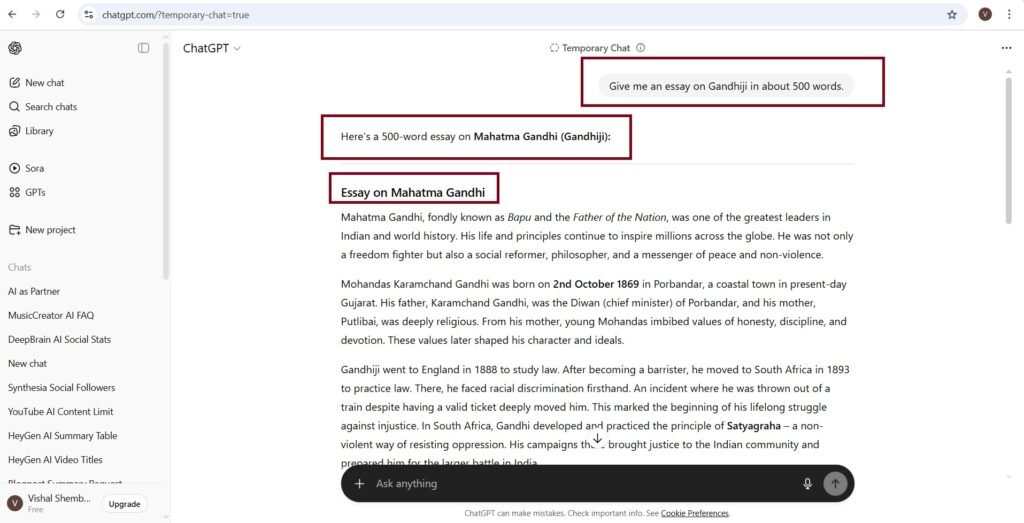This screenshot has width=1024, height=523.
Task: Click the Temporary Chat info icon
Action: coord(641,48)
